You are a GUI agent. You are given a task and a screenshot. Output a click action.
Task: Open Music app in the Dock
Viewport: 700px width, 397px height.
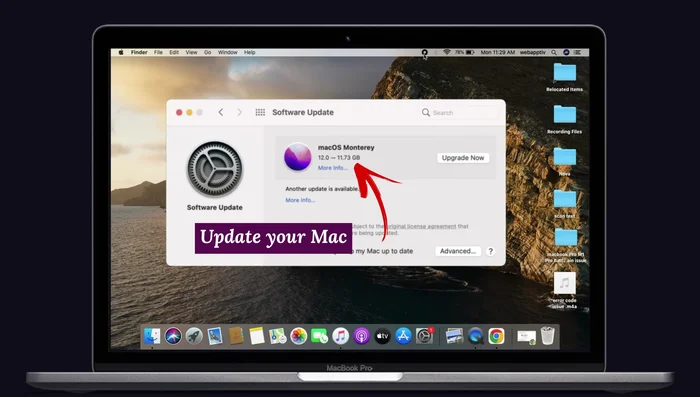click(x=341, y=336)
